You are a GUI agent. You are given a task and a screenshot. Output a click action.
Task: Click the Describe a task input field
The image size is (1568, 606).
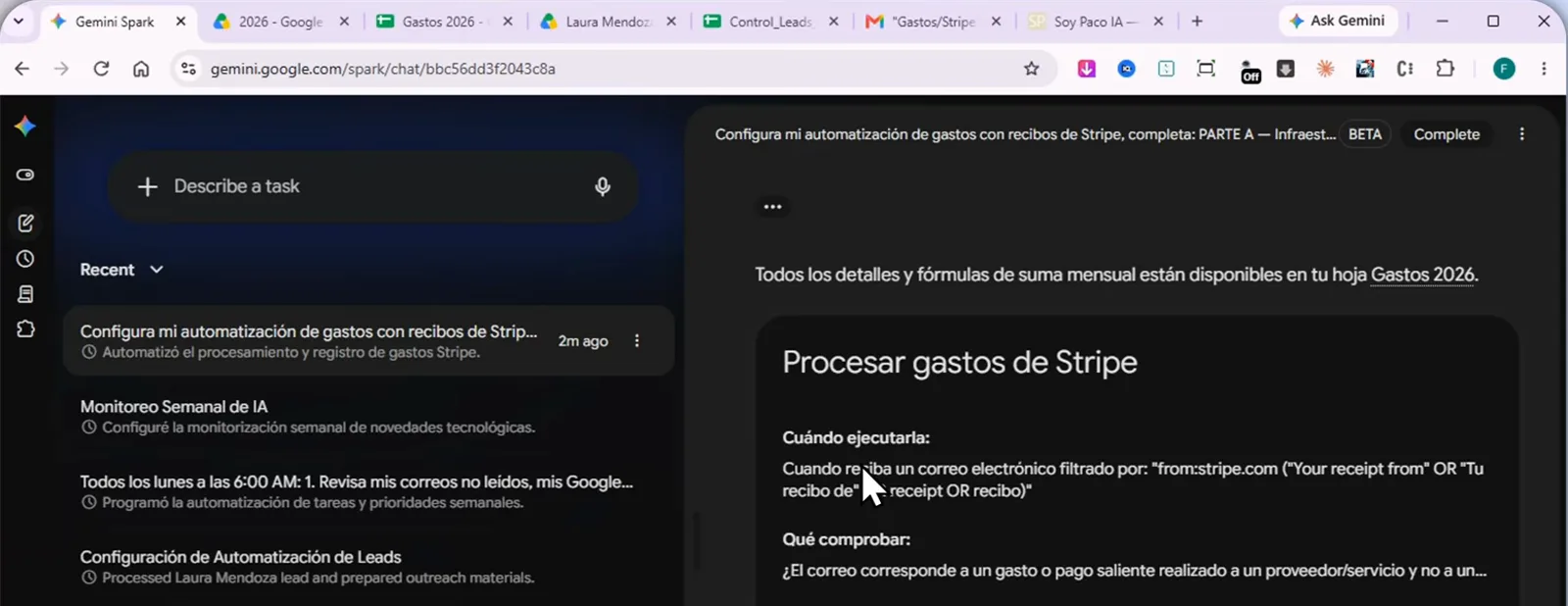(x=373, y=186)
